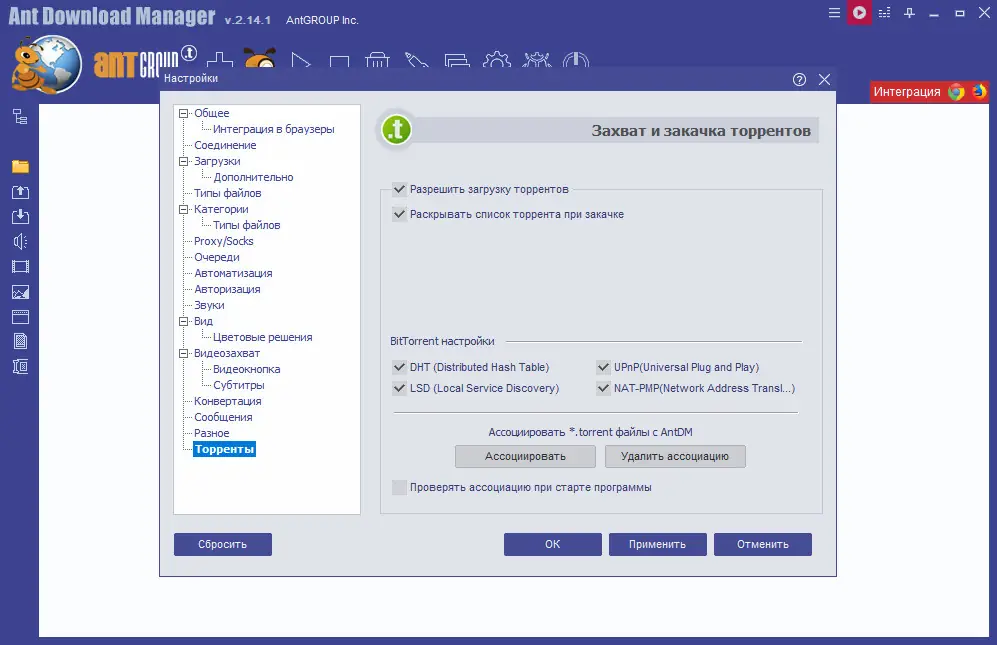Collapse the Видеозахват tree node
Viewport: 997px width, 645px height.
(x=184, y=353)
